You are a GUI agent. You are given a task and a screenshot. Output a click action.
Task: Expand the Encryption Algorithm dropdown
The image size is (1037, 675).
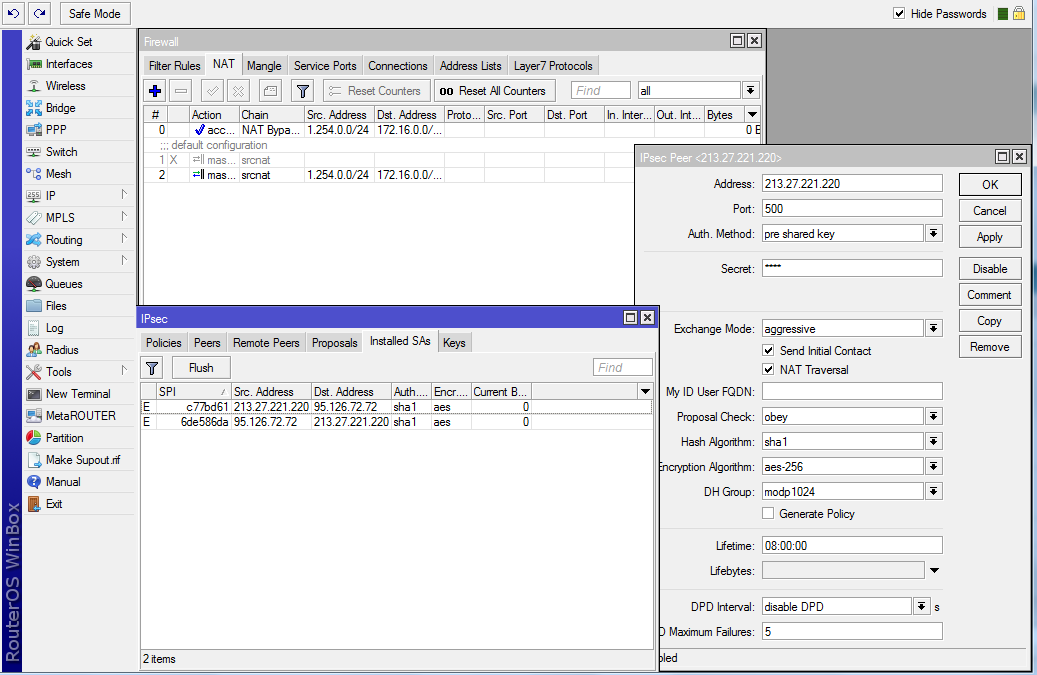[933, 467]
